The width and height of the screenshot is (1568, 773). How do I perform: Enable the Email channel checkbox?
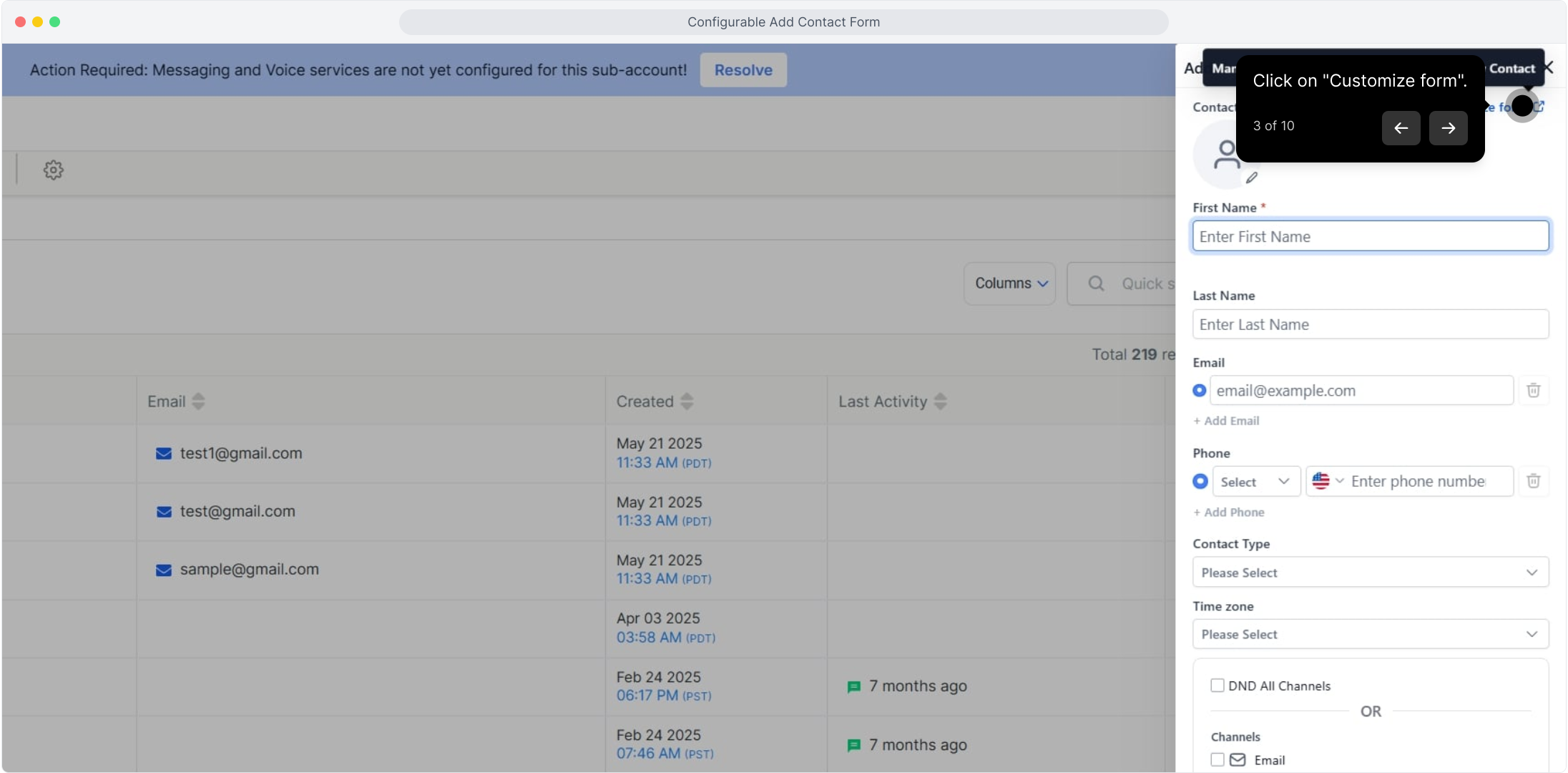pyautogui.click(x=1217, y=759)
